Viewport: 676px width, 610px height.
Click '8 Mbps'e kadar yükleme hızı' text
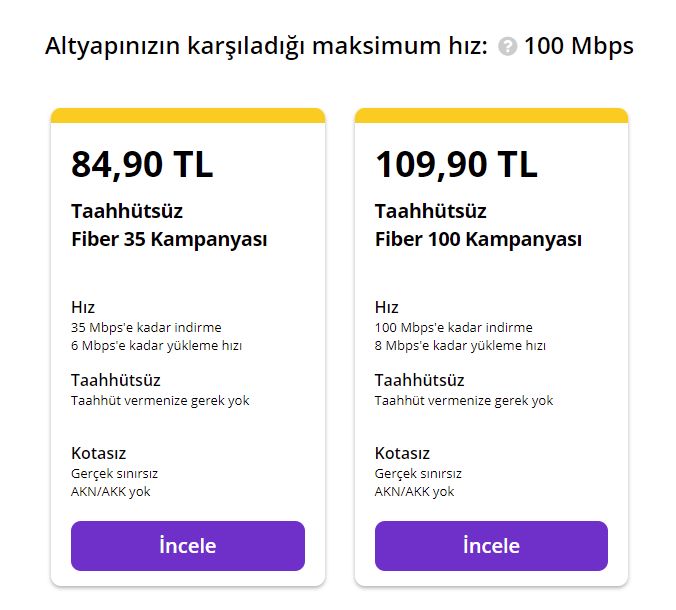460,346
